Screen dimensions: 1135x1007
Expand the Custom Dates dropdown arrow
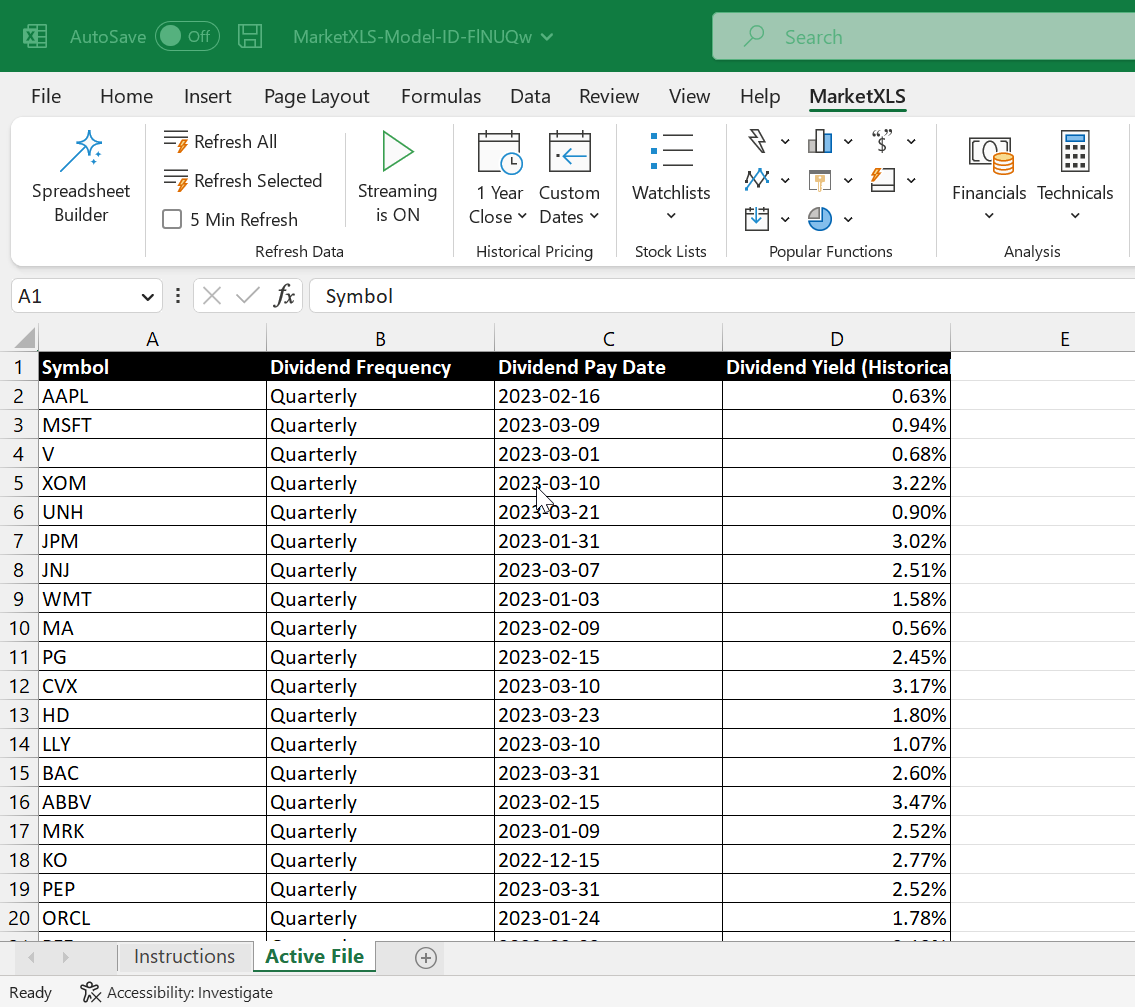click(594, 216)
